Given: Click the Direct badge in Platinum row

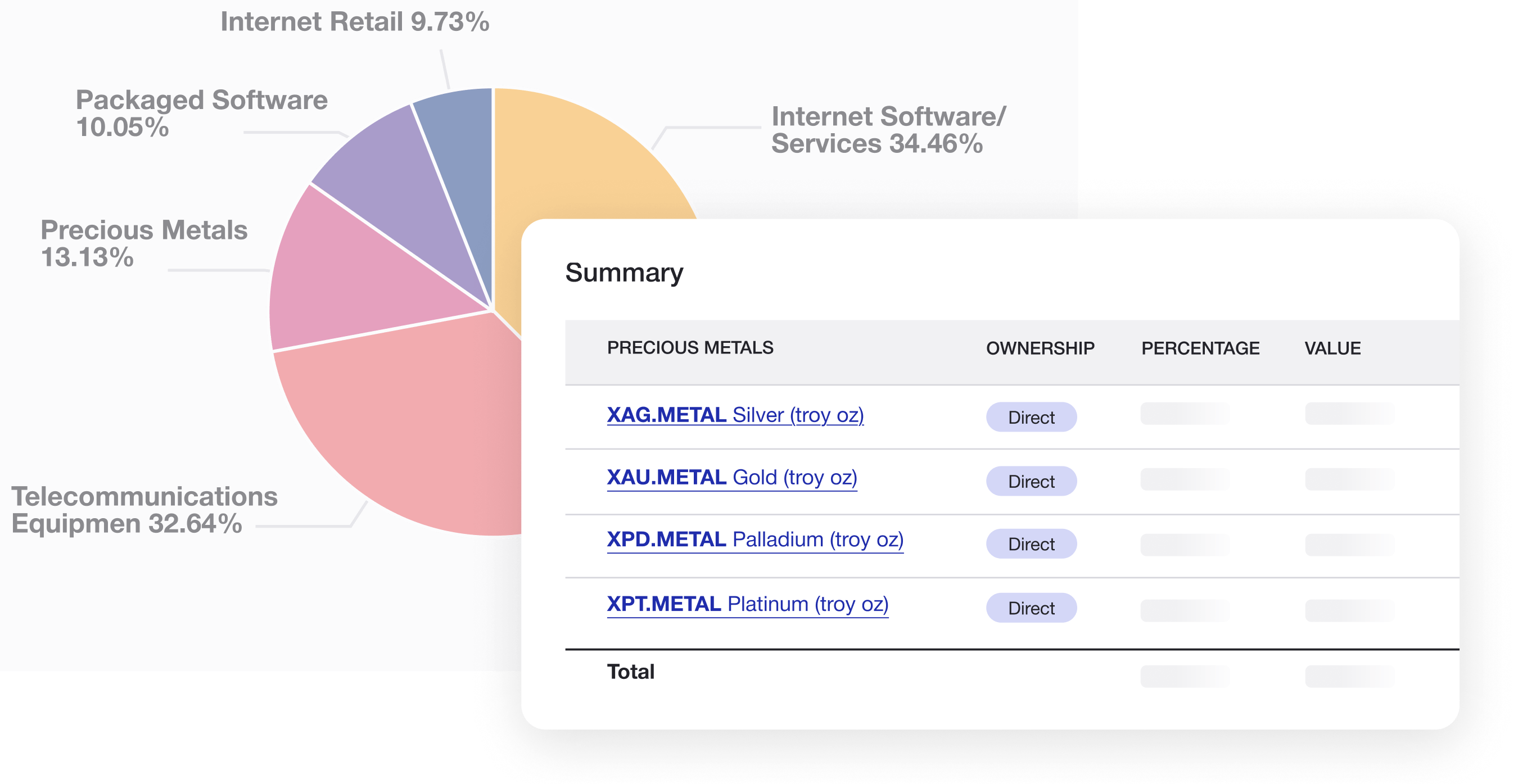Looking at the screenshot, I should [x=1031, y=608].
